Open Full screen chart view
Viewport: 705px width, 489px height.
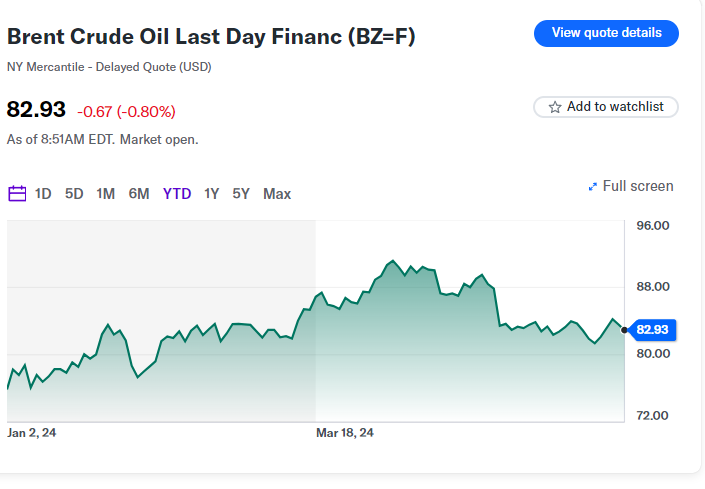point(638,186)
